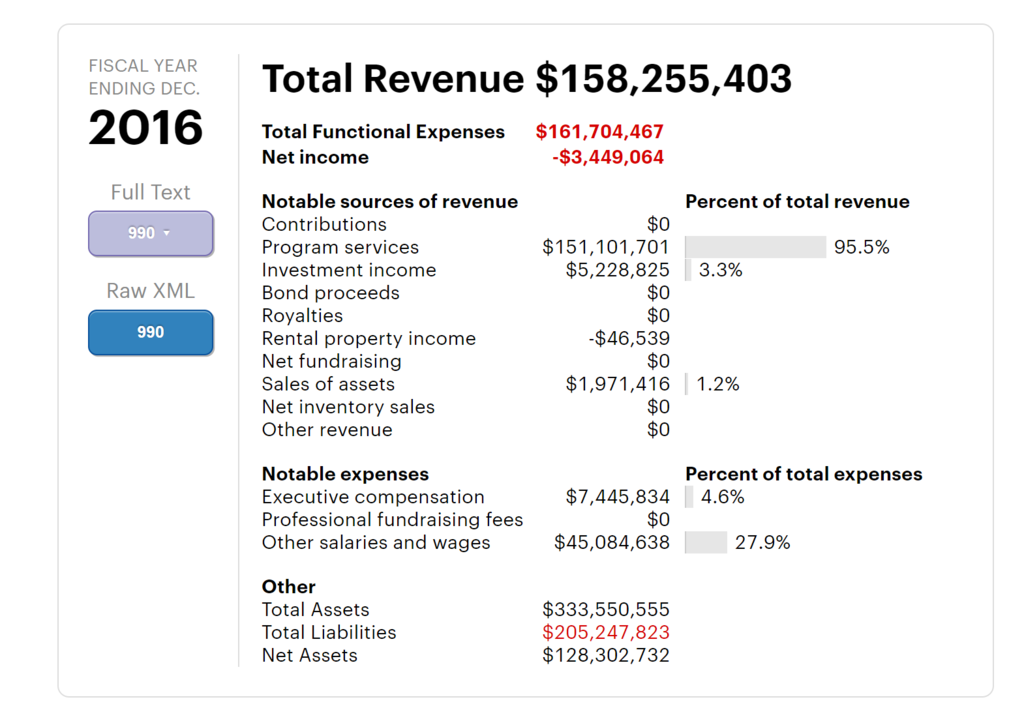Click the Professional fundraising fees label
This screenshot has width=1024, height=721.
click(x=392, y=520)
